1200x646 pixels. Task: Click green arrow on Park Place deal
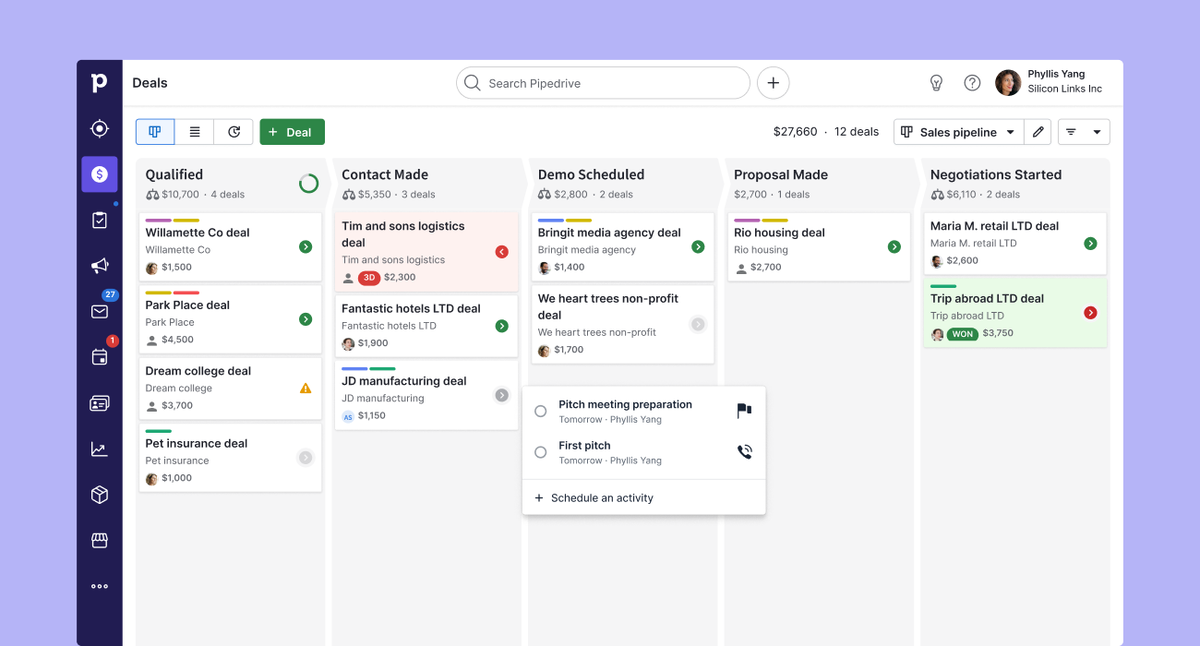pos(305,319)
